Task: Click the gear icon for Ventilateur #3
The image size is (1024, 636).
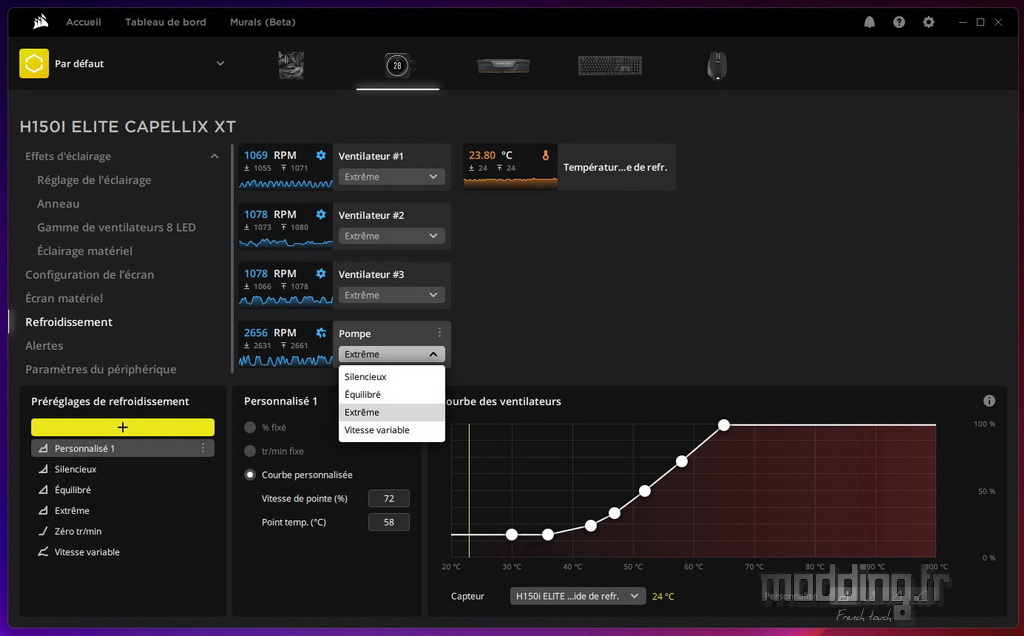Action: [321, 274]
